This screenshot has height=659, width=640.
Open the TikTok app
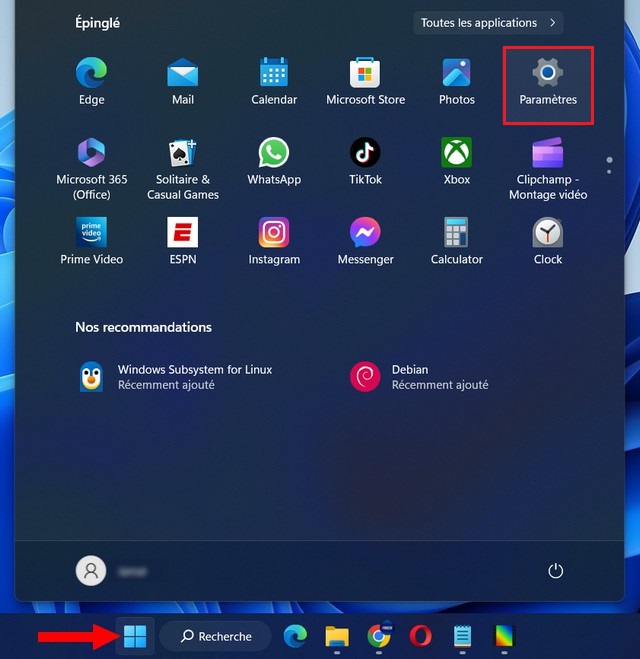[365, 162]
